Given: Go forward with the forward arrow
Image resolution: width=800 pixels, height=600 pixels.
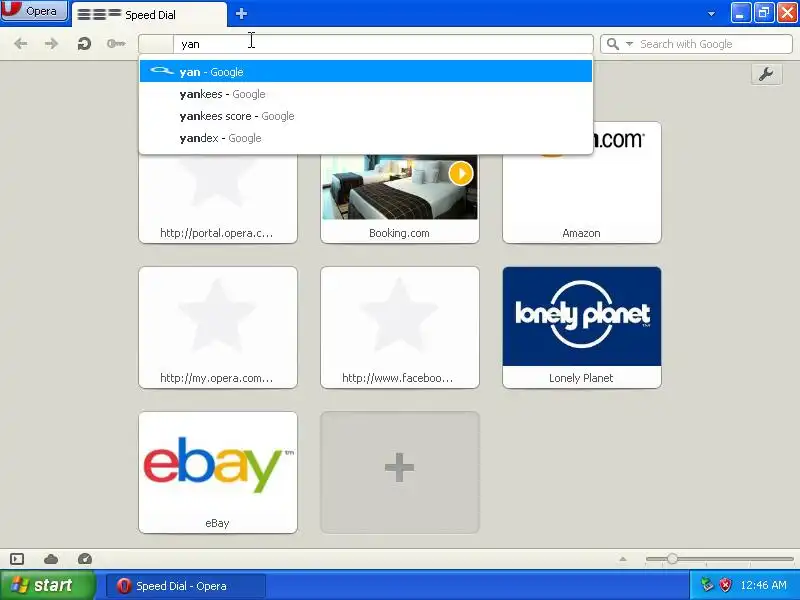Looking at the screenshot, I should point(51,44).
